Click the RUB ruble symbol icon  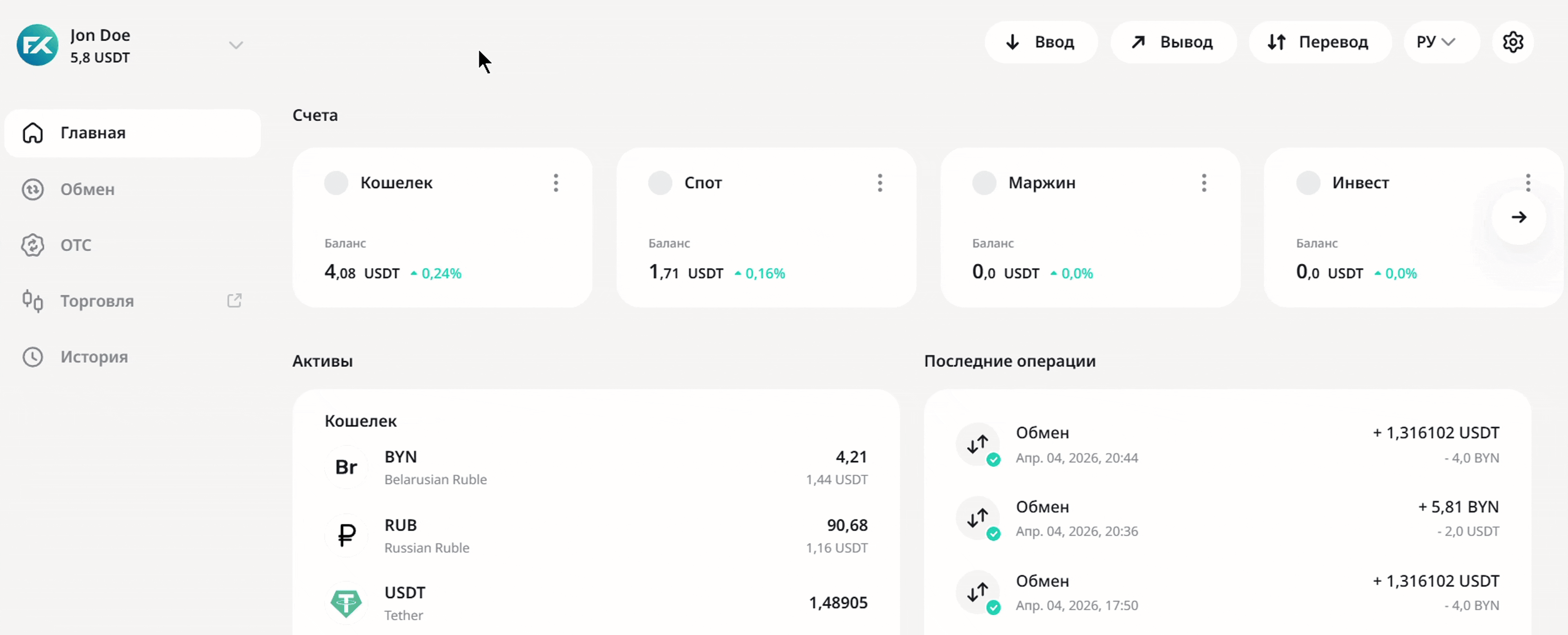[347, 535]
